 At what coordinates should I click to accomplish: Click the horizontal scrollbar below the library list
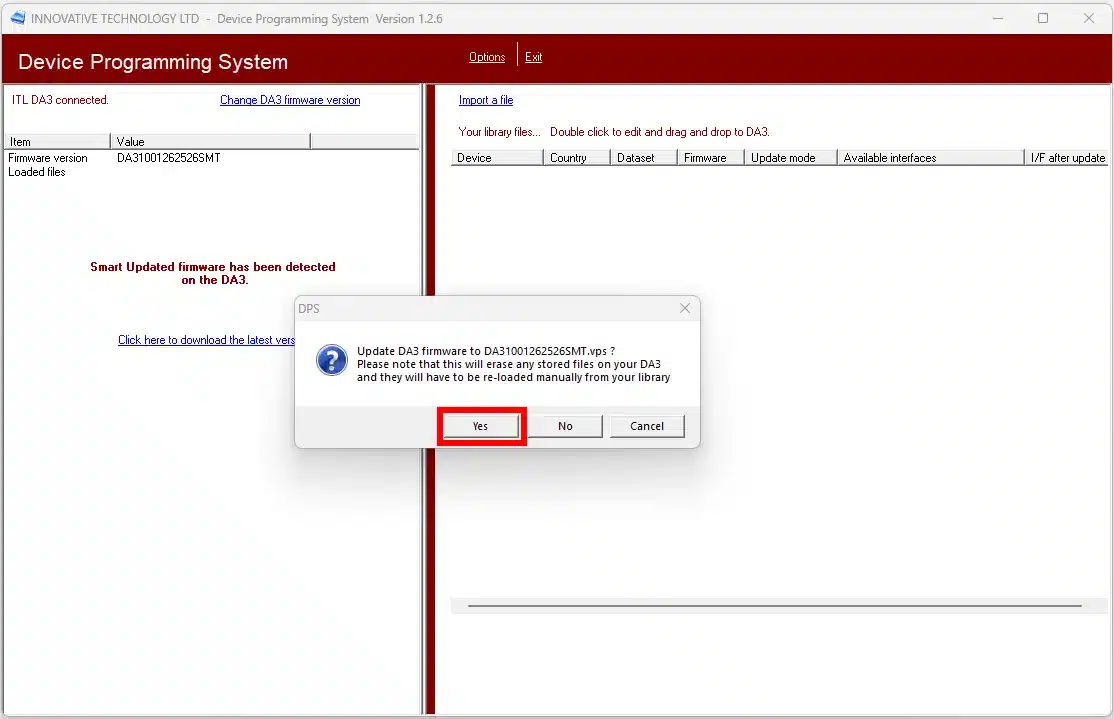[x=774, y=606]
